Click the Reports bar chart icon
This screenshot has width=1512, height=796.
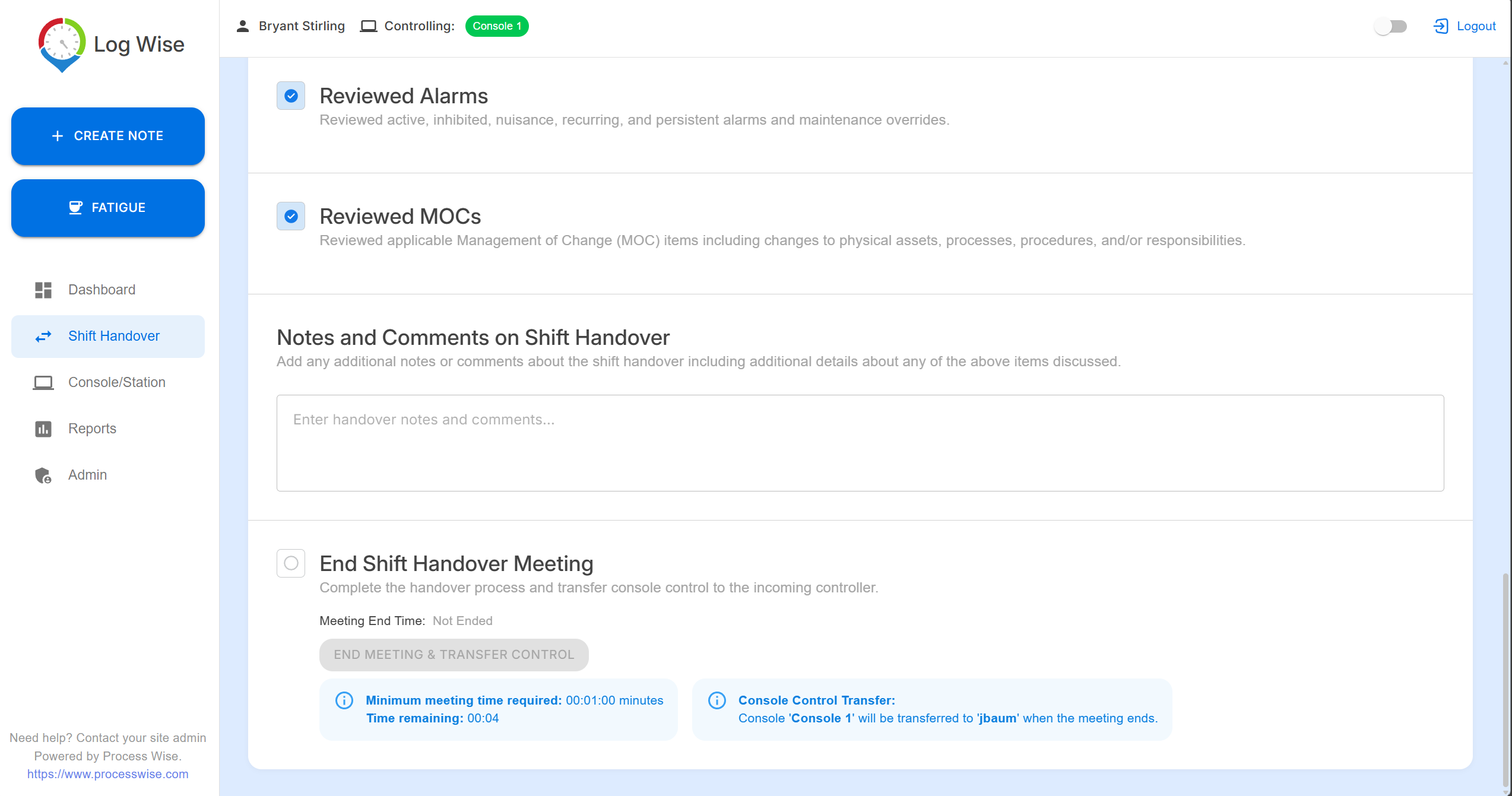point(43,429)
